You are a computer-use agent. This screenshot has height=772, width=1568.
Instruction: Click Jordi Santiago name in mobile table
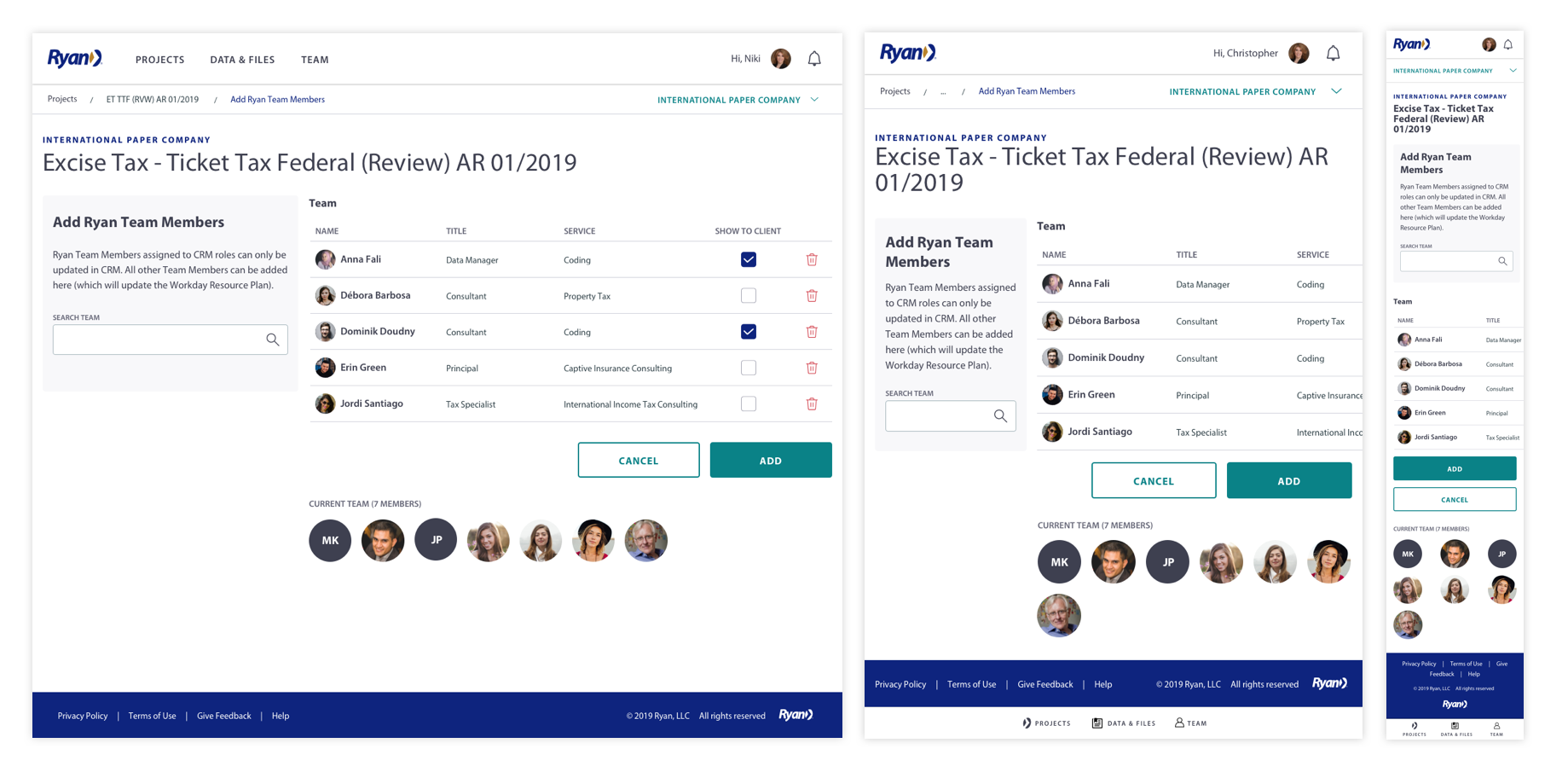[x=1436, y=437]
